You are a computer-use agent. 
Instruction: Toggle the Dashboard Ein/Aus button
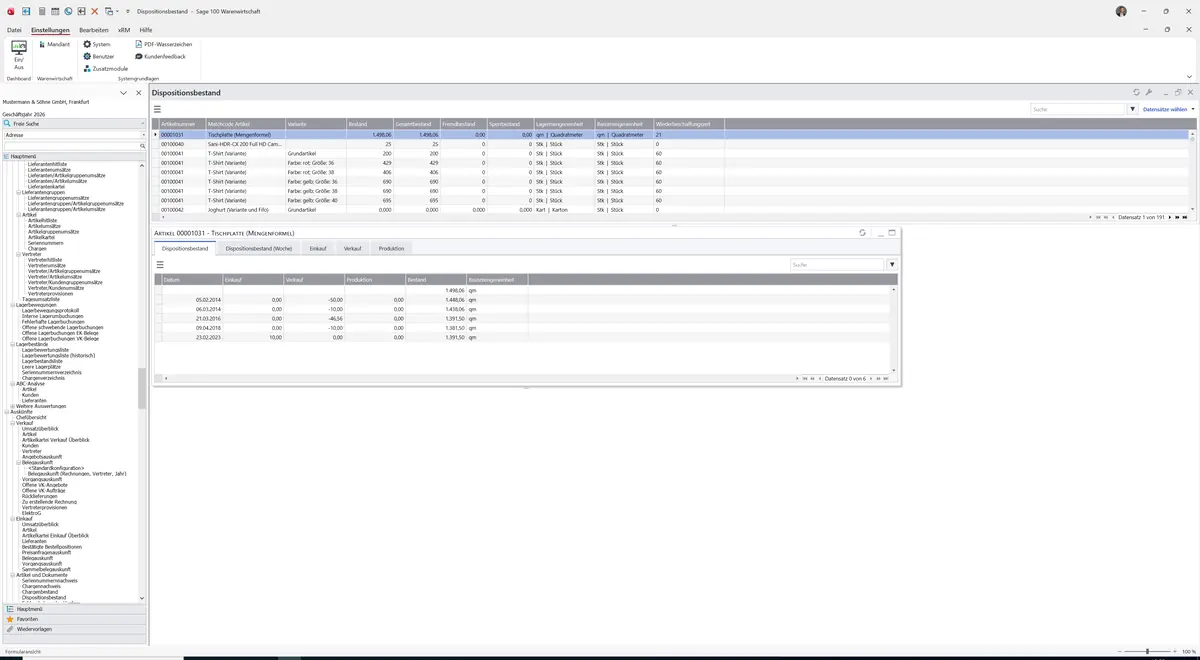[x=18, y=55]
